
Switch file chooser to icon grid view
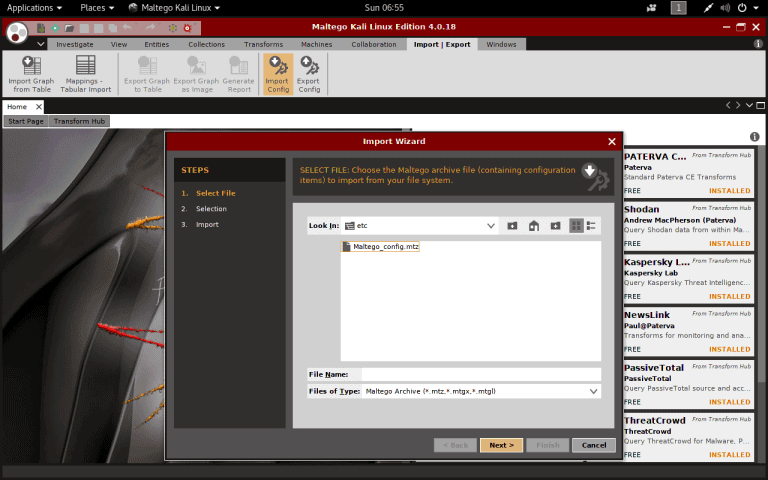click(576, 226)
